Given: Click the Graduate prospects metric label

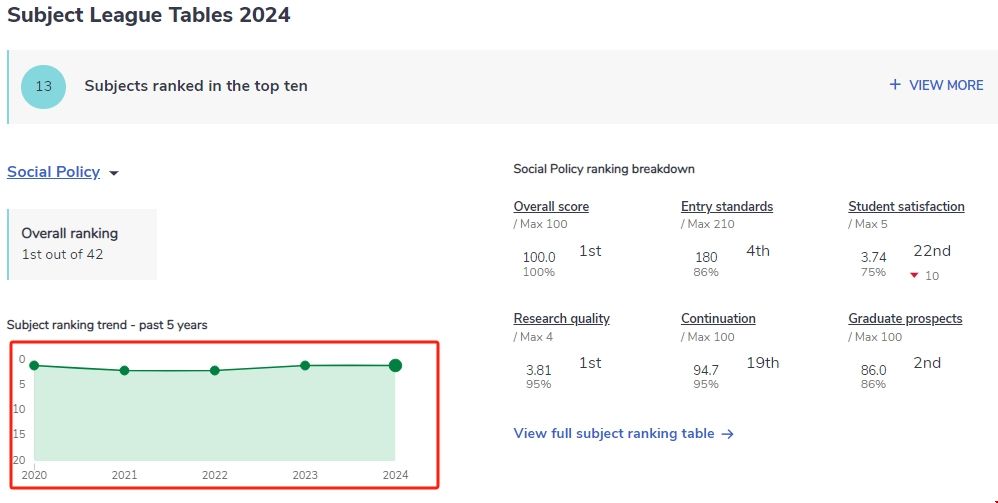Looking at the screenshot, I should pyautogui.click(x=905, y=319).
